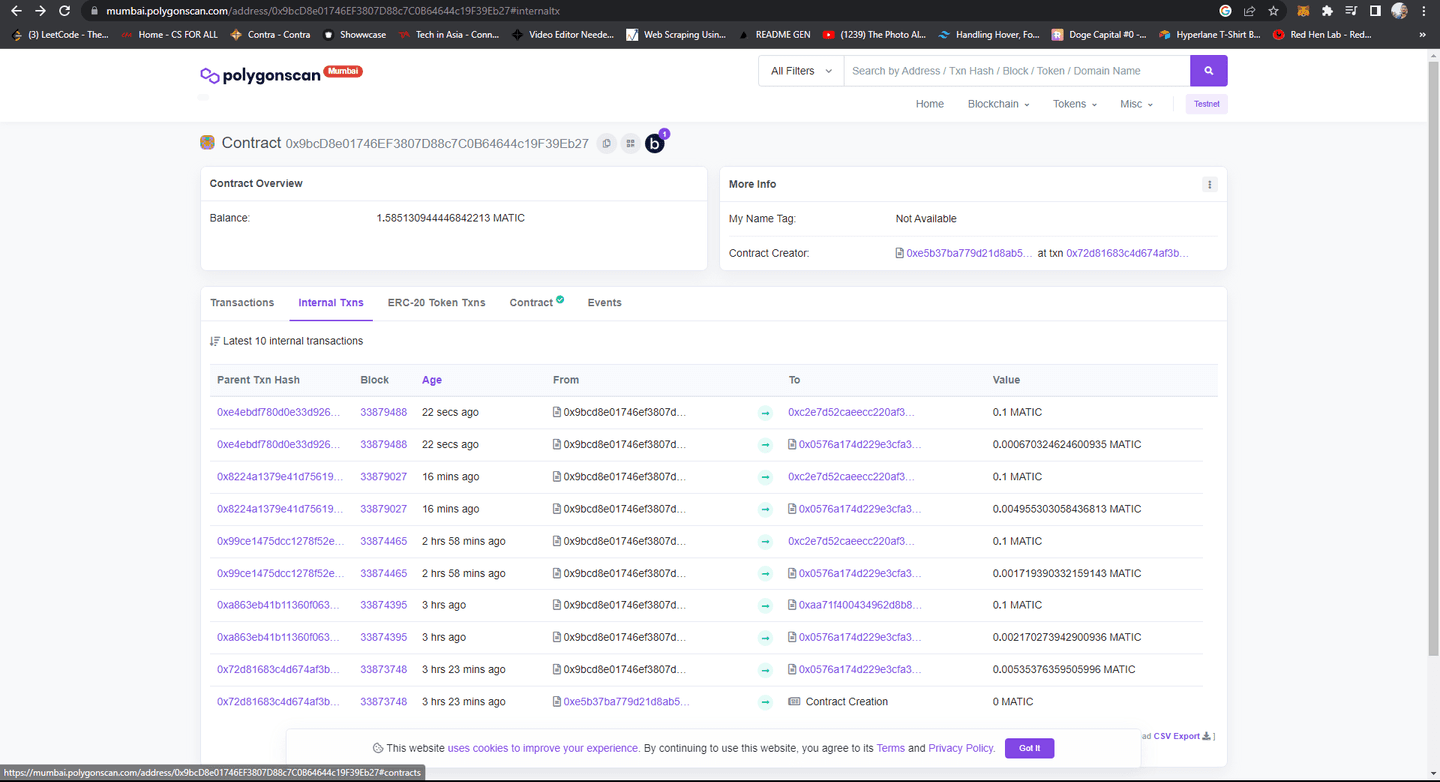Switch to the Events tab

click(x=604, y=303)
